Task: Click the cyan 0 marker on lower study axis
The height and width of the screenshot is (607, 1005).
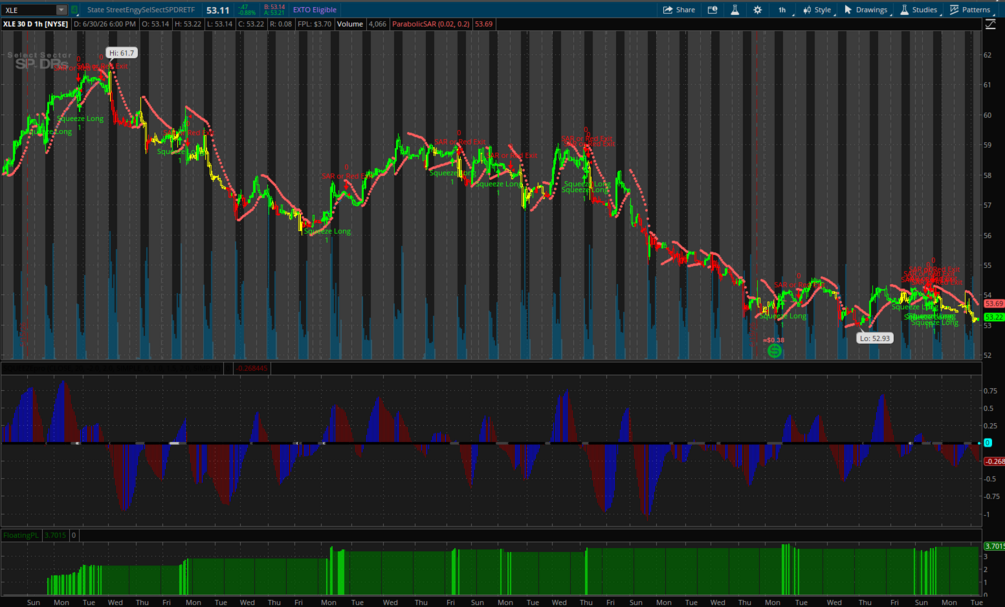Action: click(988, 443)
